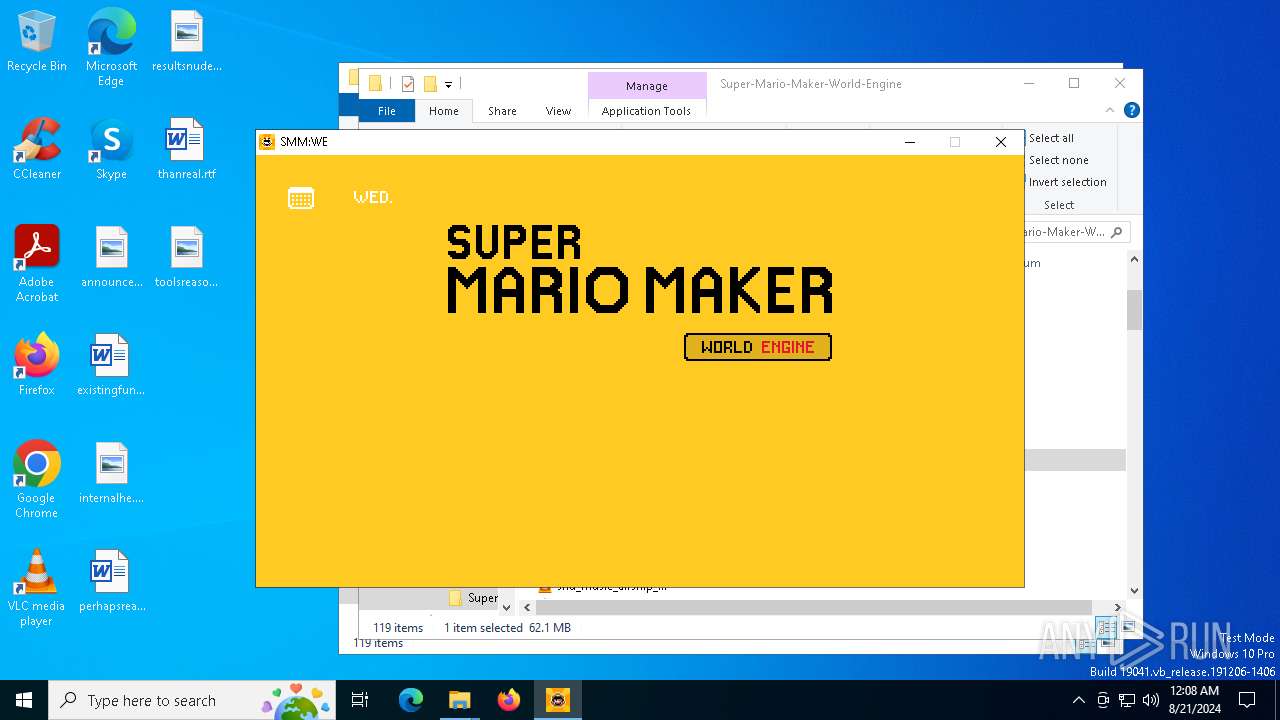This screenshot has width=1280, height=720.
Task: Open Microsoft Edge desktop shortcut
Action: [x=111, y=48]
